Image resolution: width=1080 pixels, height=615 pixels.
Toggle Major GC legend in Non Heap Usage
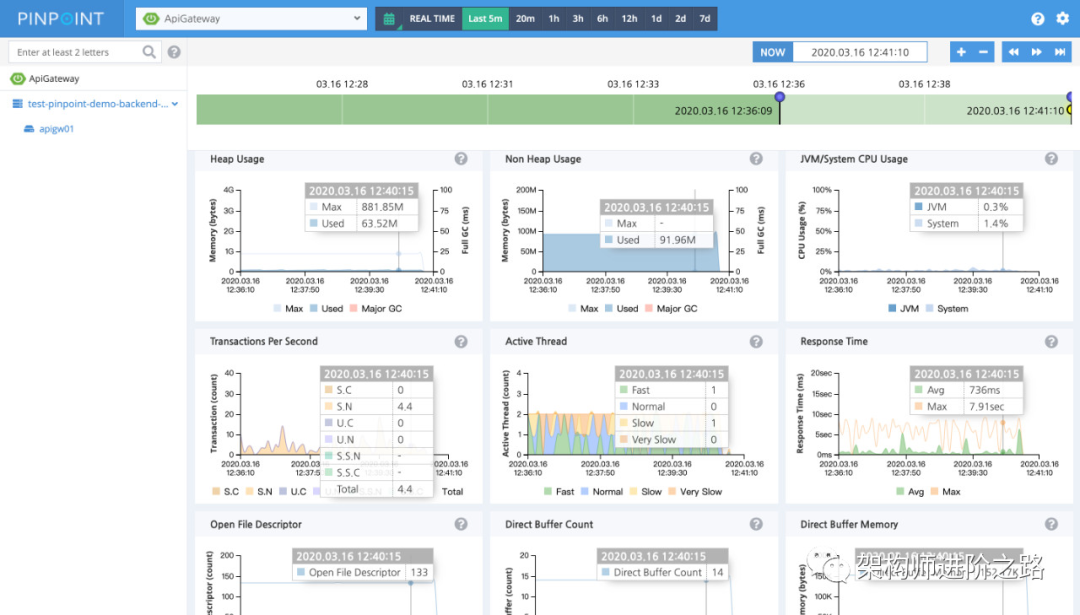(x=671, y=309)
